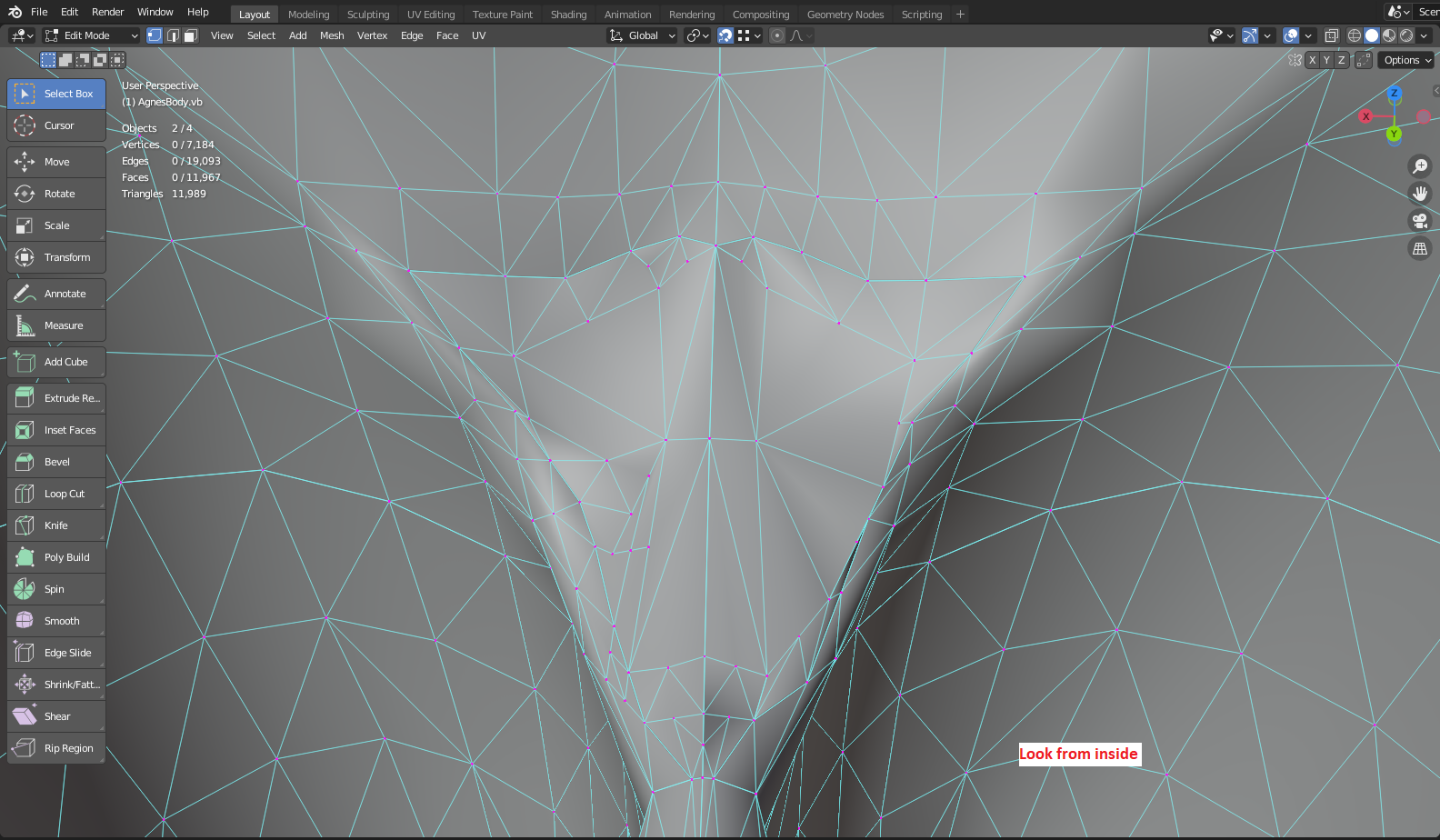Activate the Cursor tool
Viewport: 1440px width, 840px height.
pos(56,125)
